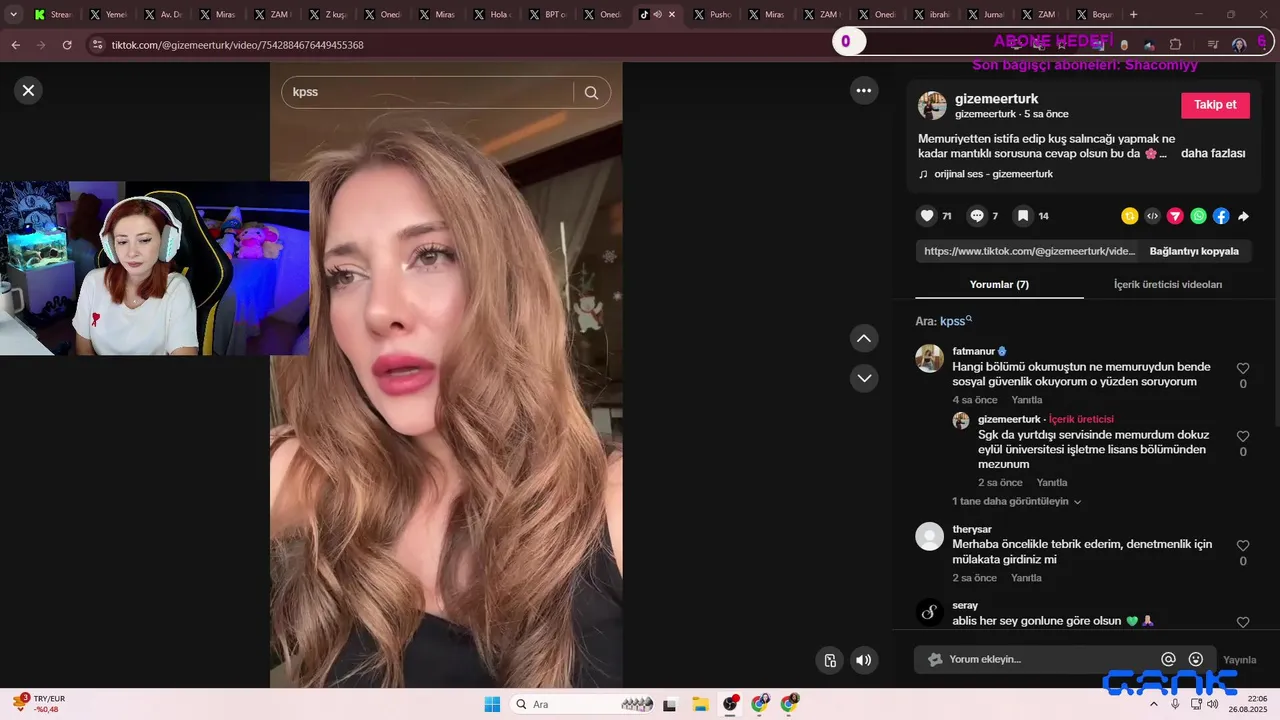Open emoji picker in comment box

[1196, 660]
